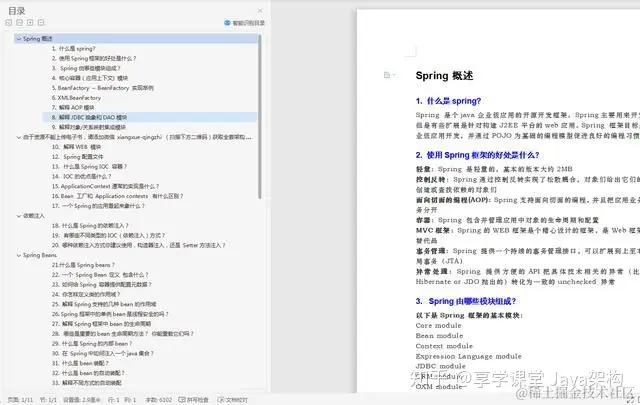The height and width of the screenshot is (405, 640).
Task: Go to entry 3. Spring 由哪些模块组成
Action: 86,68
